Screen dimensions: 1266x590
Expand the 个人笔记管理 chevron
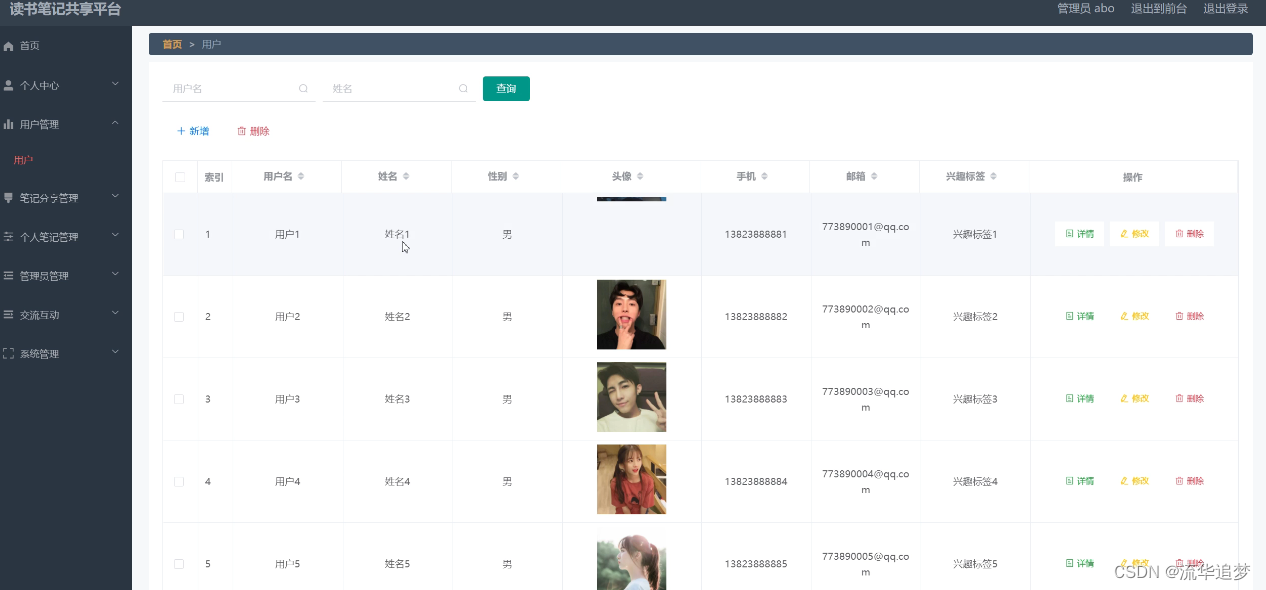pyautogui.click(x=115, y=236)
